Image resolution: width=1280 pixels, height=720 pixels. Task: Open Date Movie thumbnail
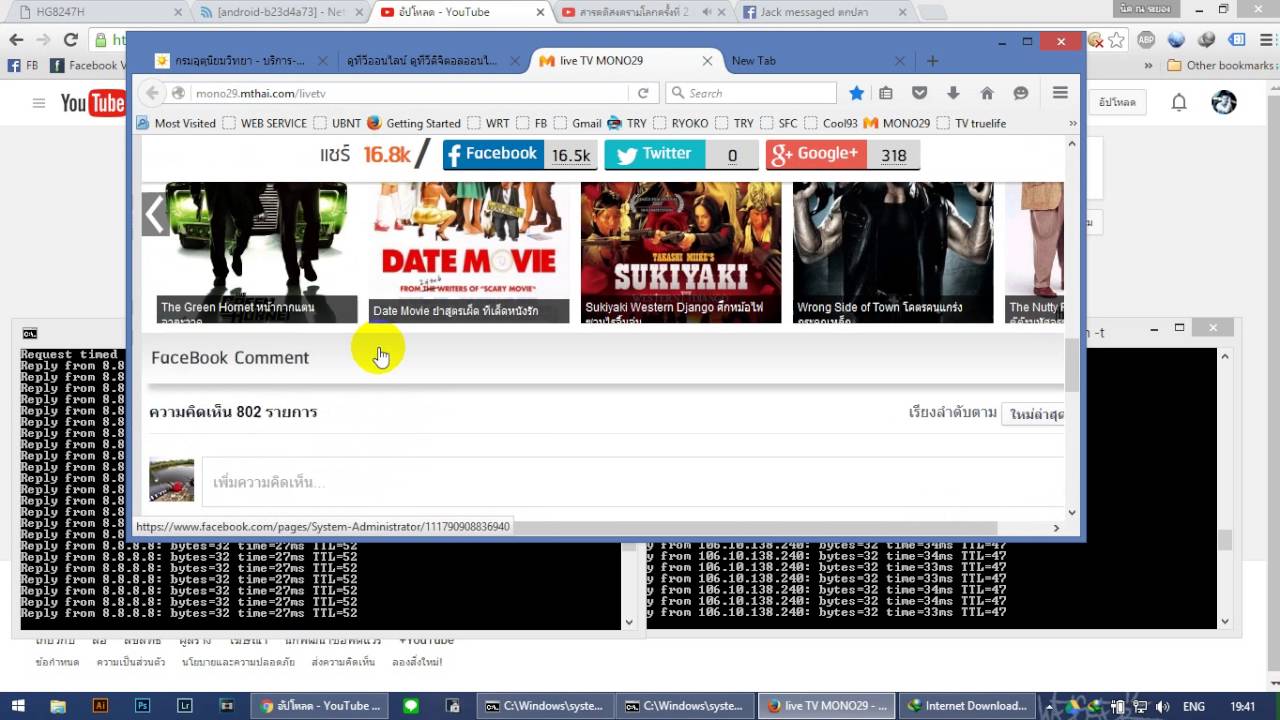pyautogui.click(x=469, y=252)
